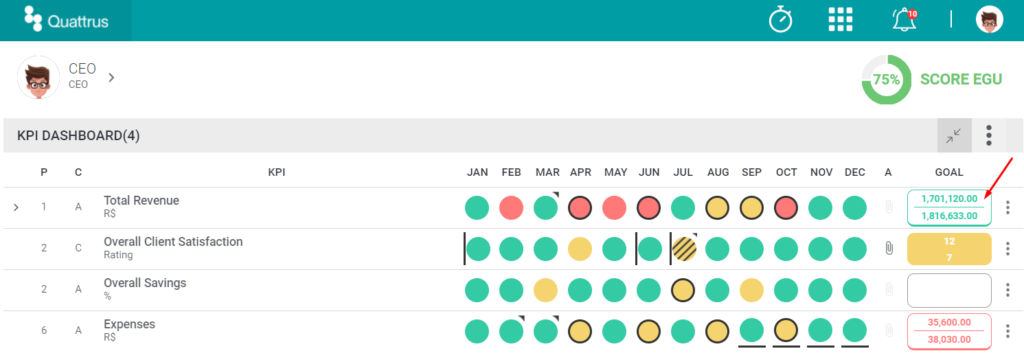Viewport: 1024px width, 362px height.
Task: Select Total Revenue February red status
Action: pos(511,208)
